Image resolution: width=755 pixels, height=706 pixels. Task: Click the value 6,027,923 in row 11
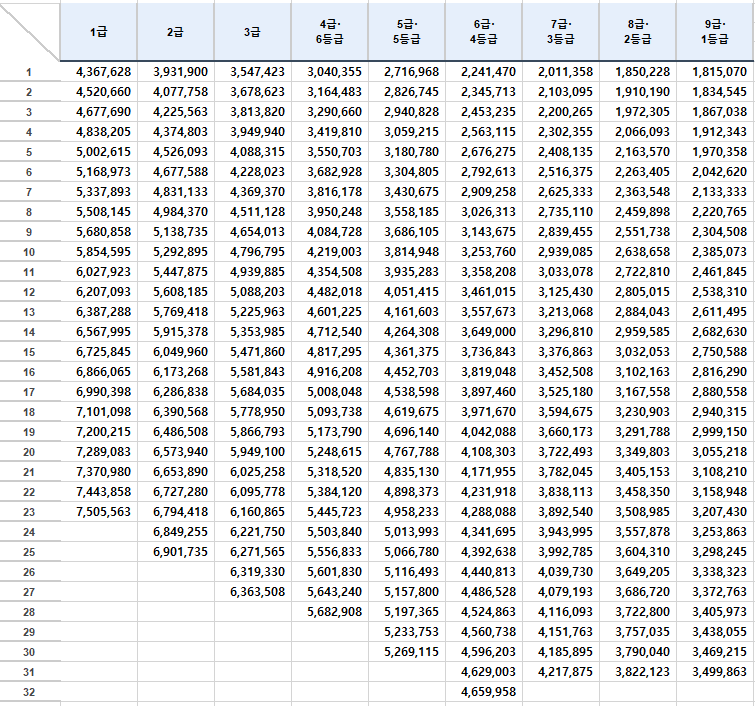103,272
